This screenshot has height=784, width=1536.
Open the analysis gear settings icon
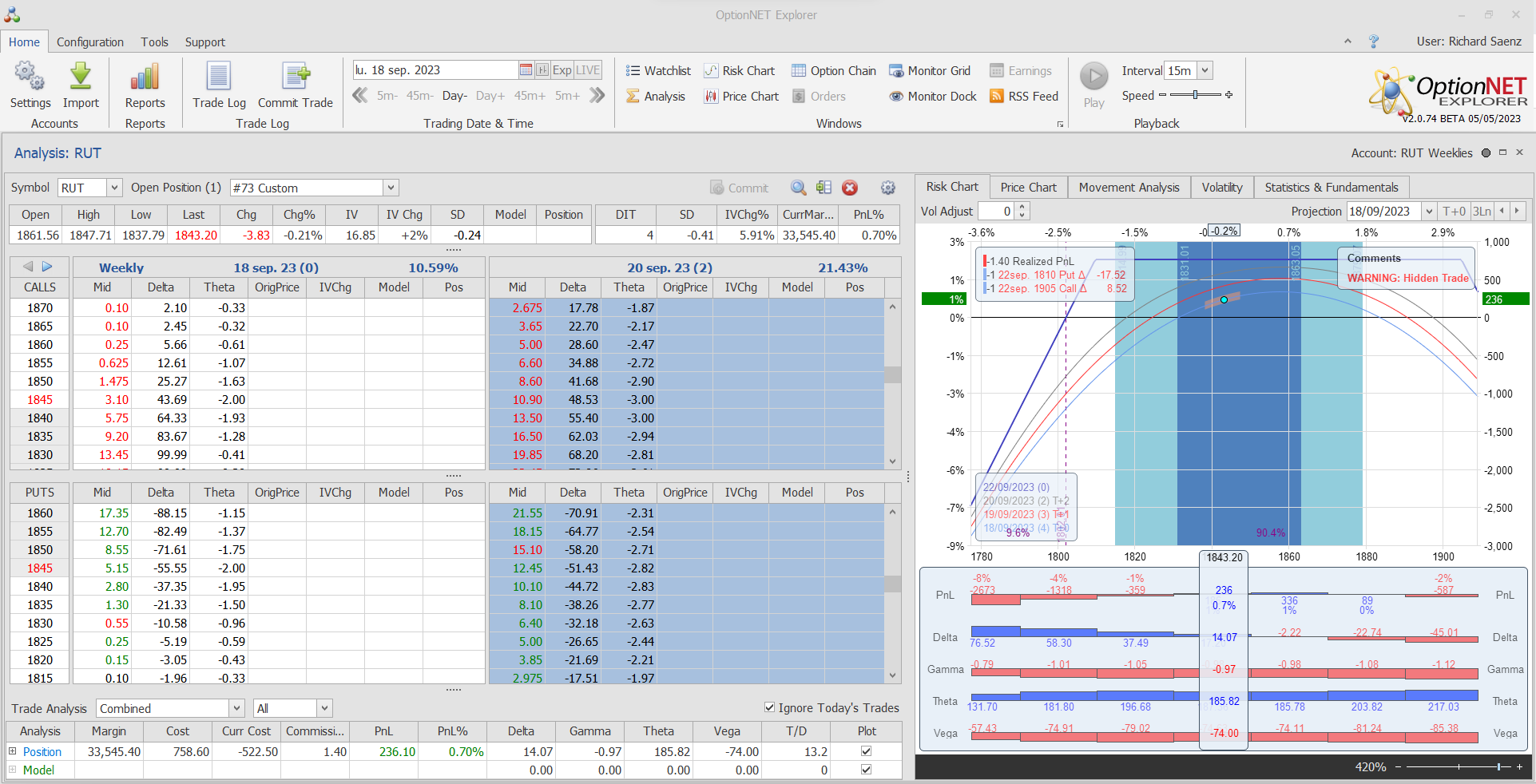887,188
